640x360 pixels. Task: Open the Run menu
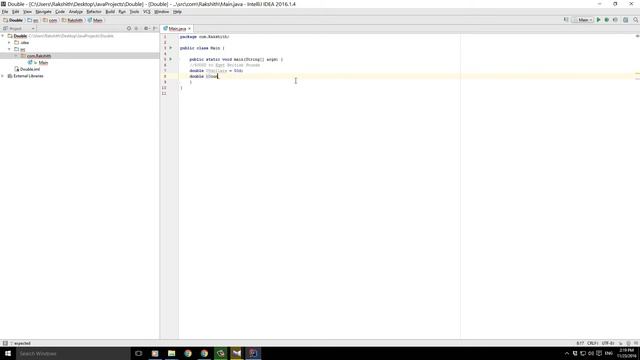[122, 12]
